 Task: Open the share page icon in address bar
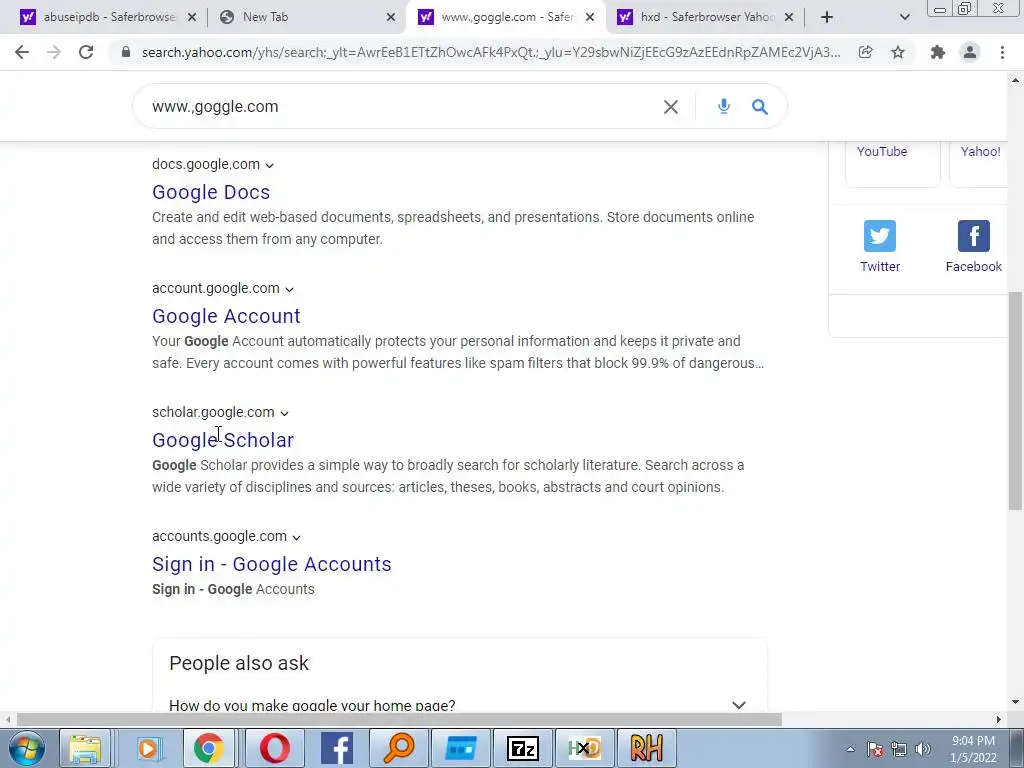click(865, 52)
